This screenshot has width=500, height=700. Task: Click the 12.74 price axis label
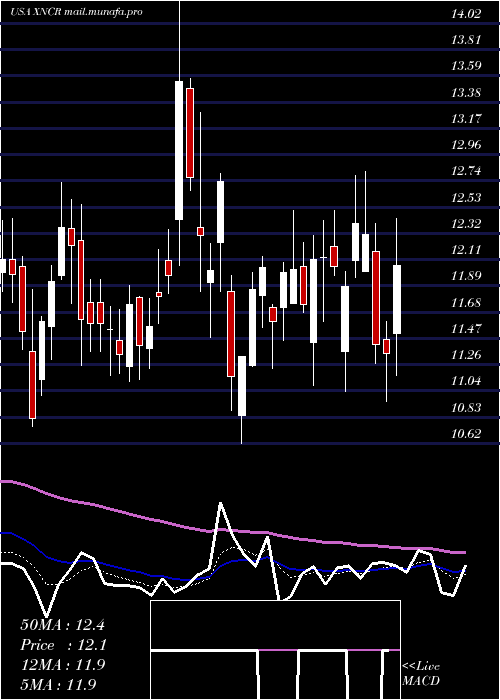click(x=466, y=171)
